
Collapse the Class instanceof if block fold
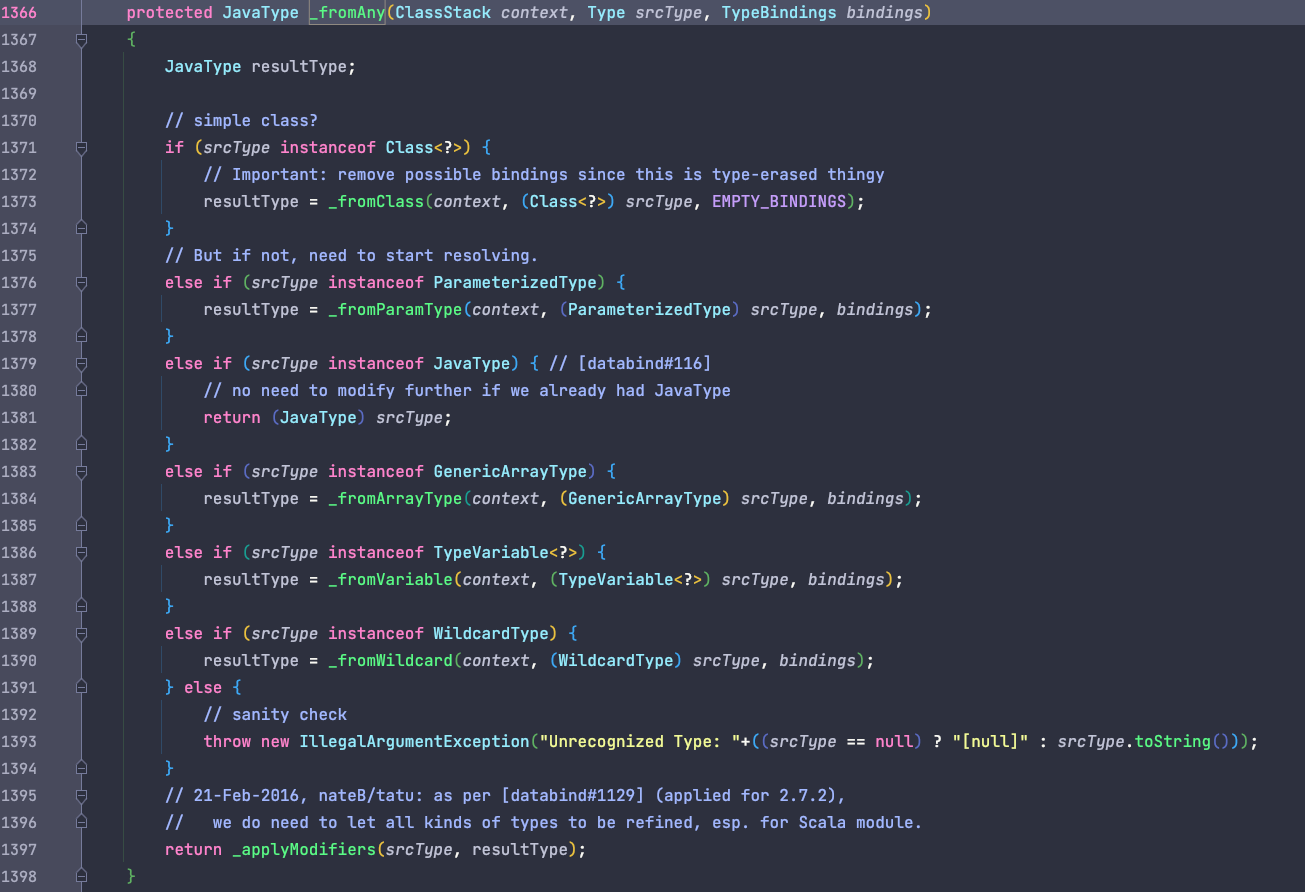click(82, 147)
